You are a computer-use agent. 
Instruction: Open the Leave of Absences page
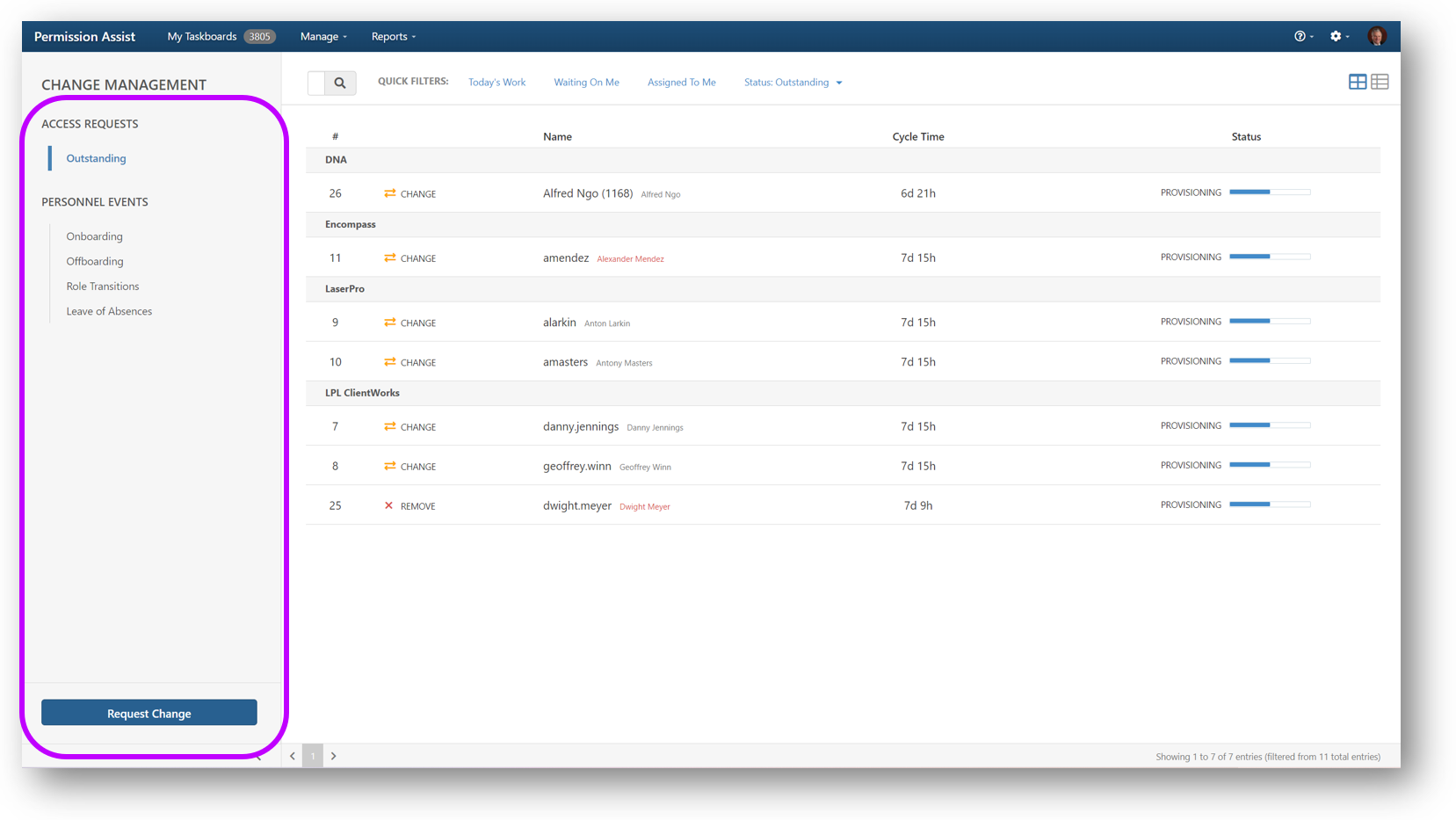[109, 311]
